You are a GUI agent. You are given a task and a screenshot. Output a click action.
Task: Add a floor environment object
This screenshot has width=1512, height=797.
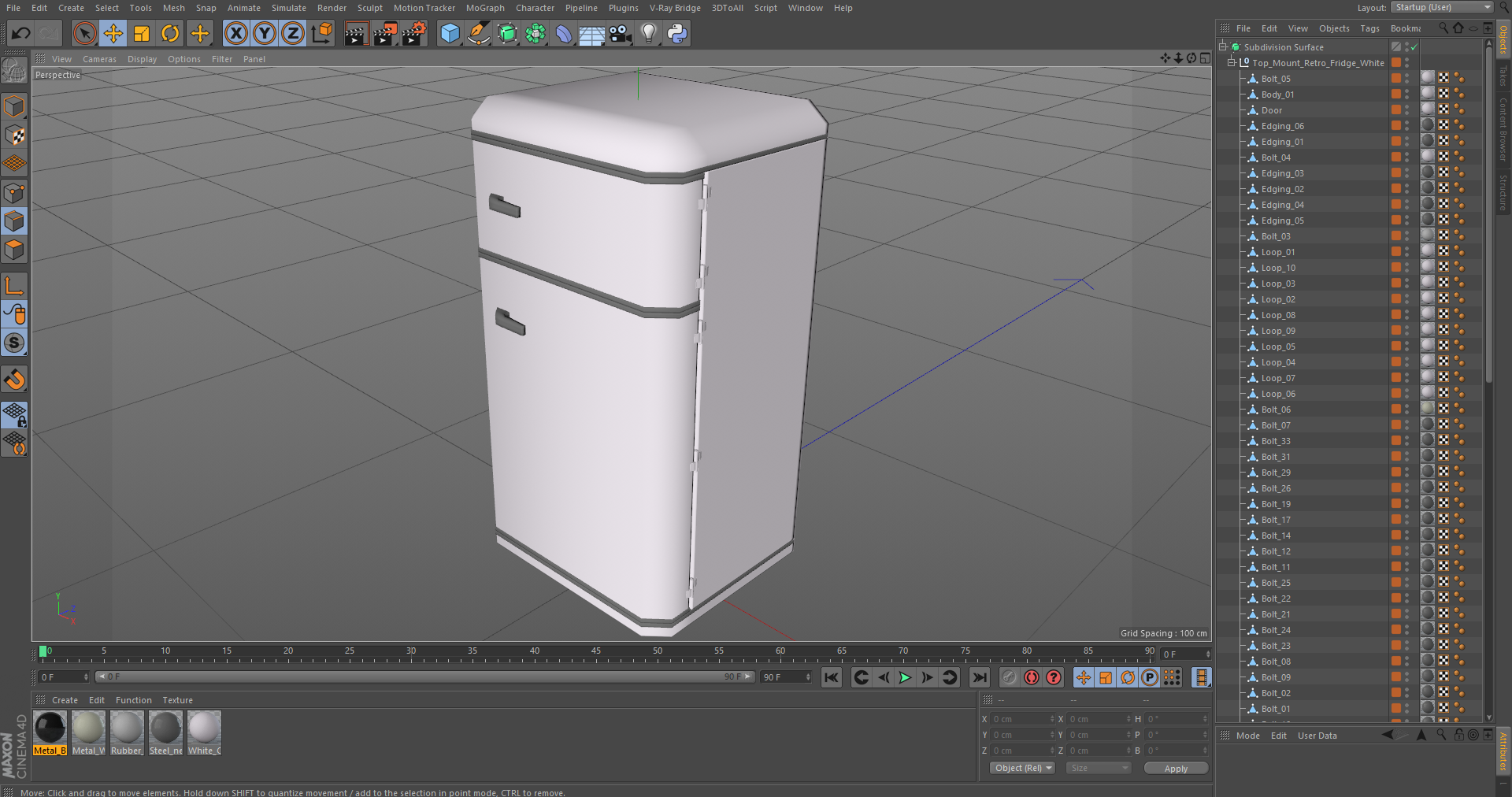tap(592, 33)
